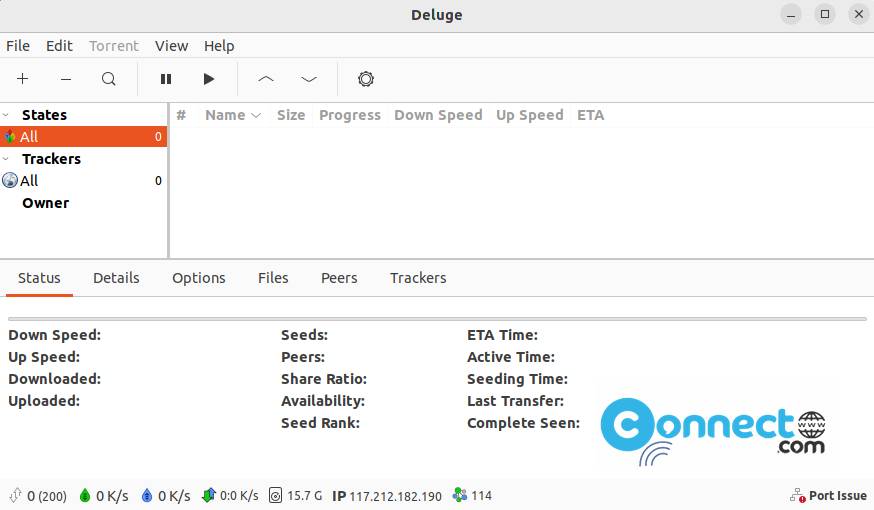The width and height of the screenshot is (874, 510).
Task: Click the IP 117.212.182.190 text
Action: pos(387,496)
